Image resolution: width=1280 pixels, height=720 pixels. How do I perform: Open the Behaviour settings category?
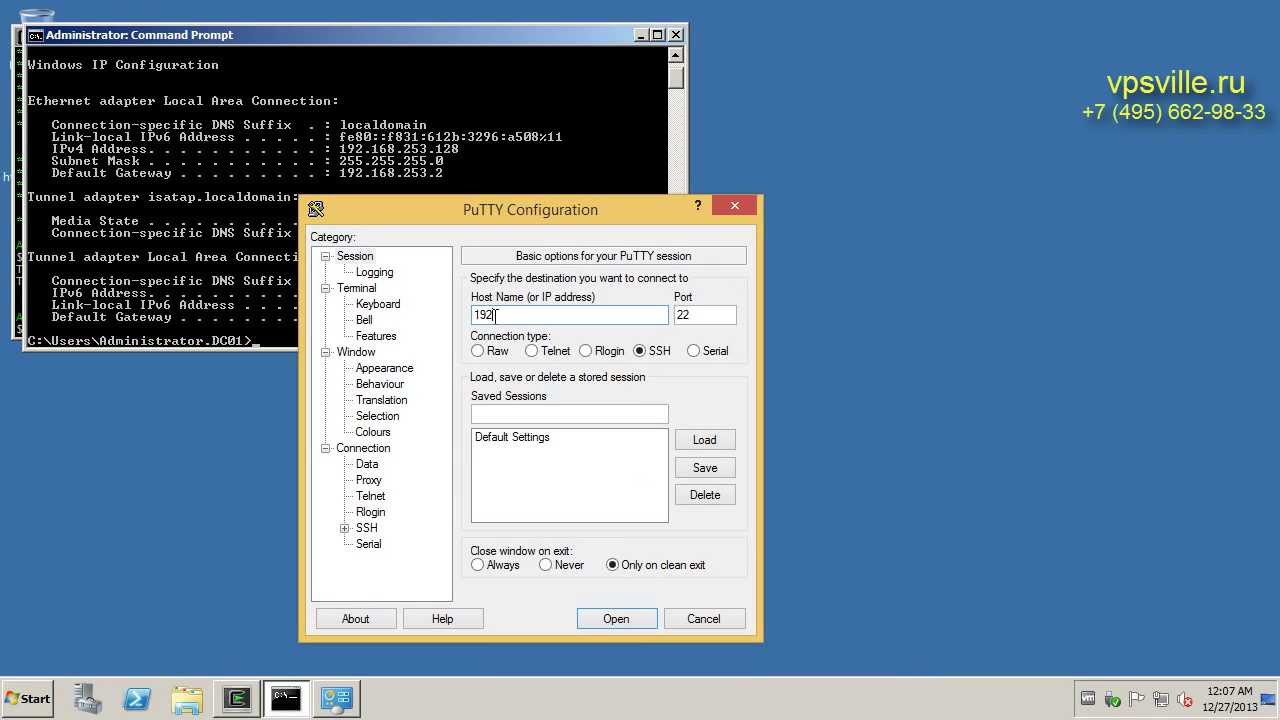[x=380, y=384]
